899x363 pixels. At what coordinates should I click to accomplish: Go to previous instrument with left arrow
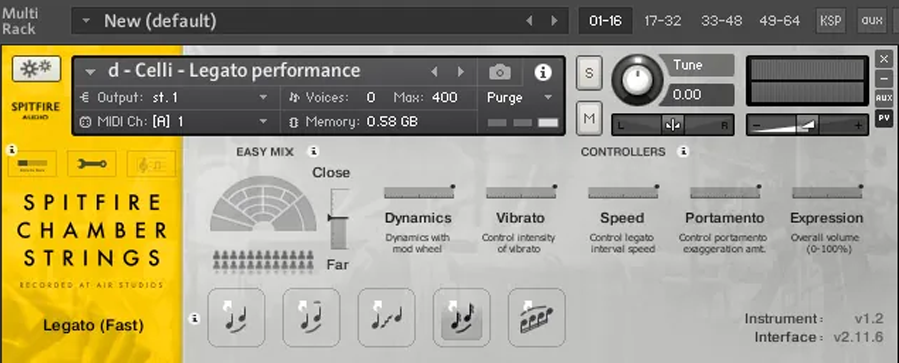[x=434, y=72]
